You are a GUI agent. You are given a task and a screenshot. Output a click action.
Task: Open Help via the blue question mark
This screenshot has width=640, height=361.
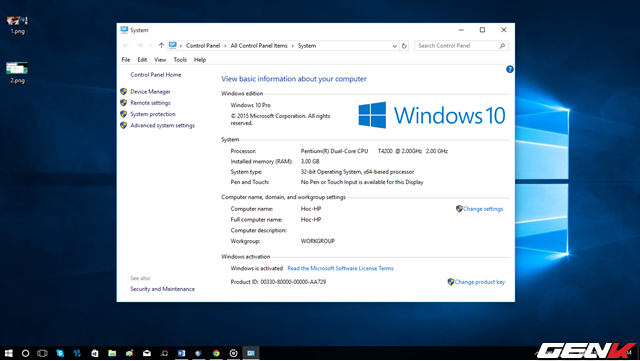[x=509, y=69]
